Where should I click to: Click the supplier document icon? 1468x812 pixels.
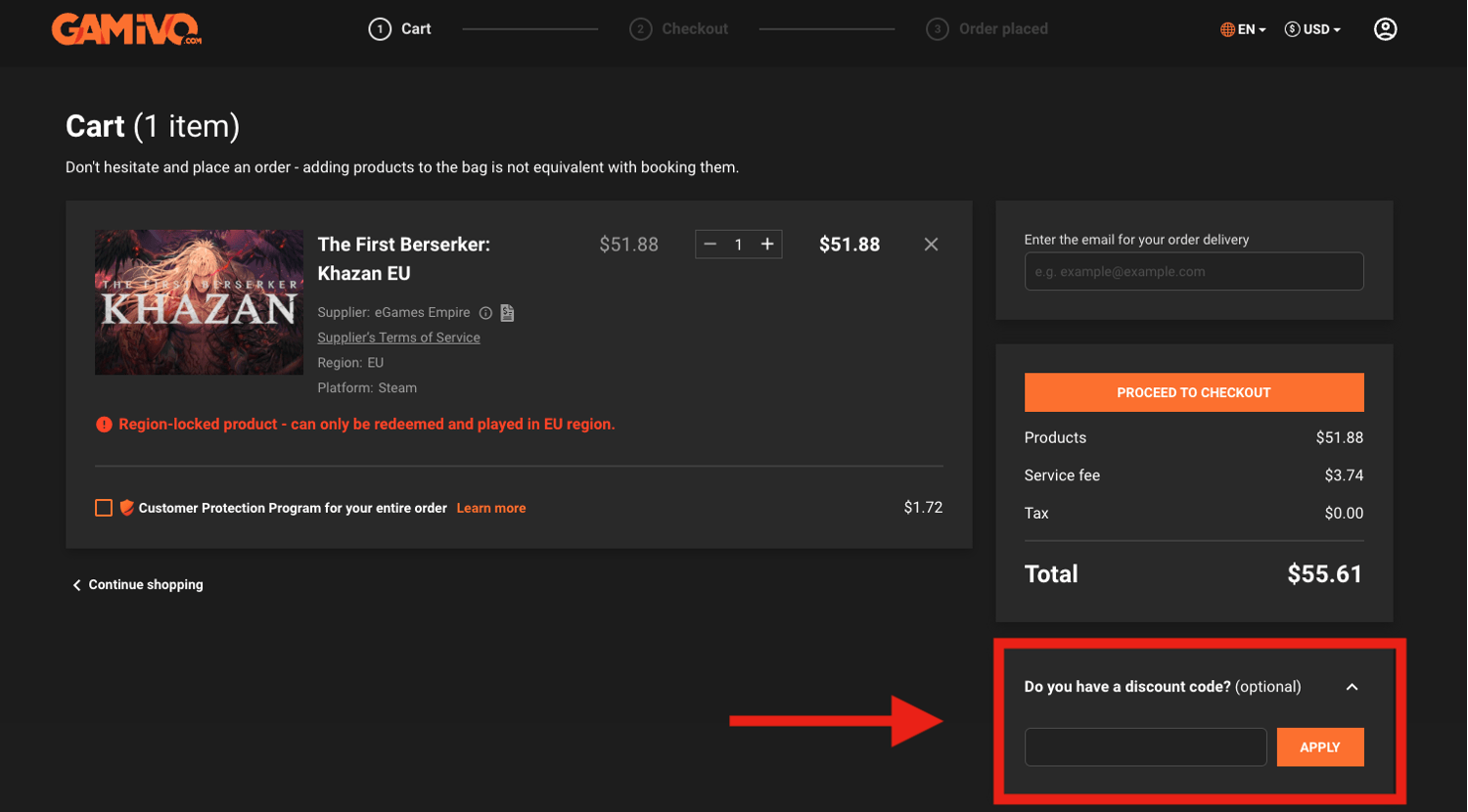pos(507,313)
